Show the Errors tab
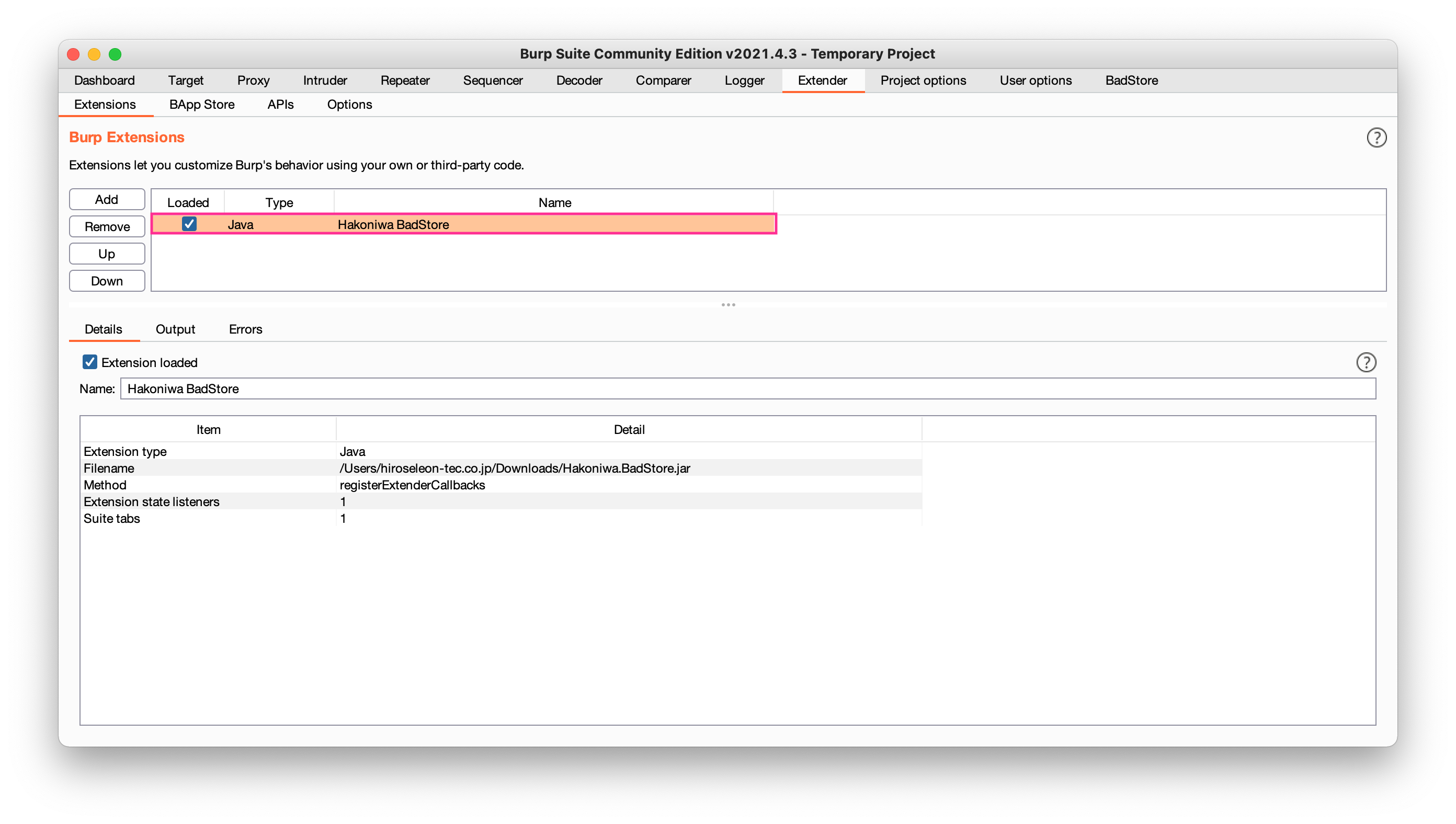 pos(245,329)
